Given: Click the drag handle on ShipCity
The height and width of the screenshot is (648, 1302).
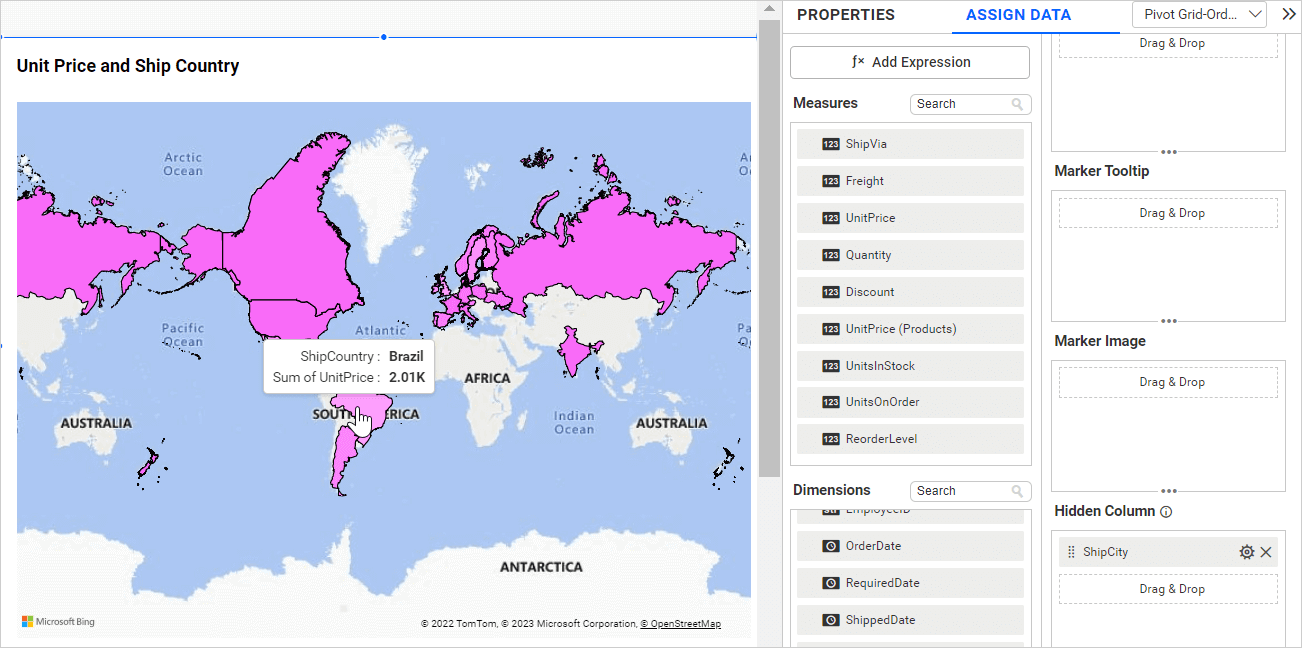Looking at the screenshot, I should point(1071,552).
